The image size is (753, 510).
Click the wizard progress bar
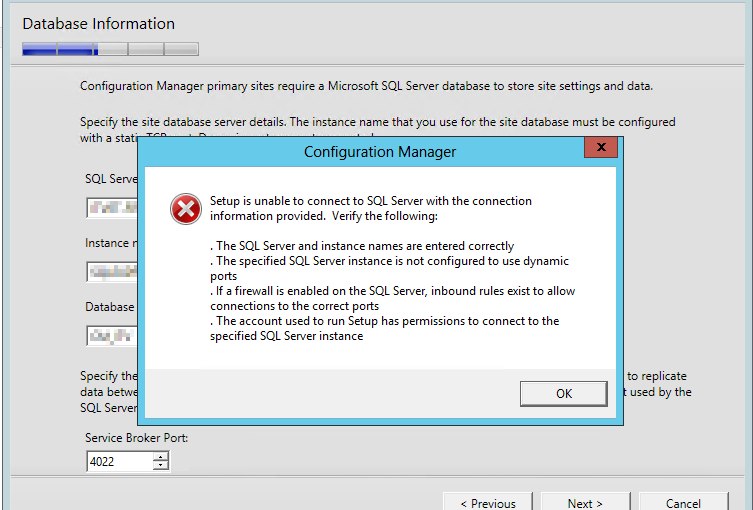[110, 49]
